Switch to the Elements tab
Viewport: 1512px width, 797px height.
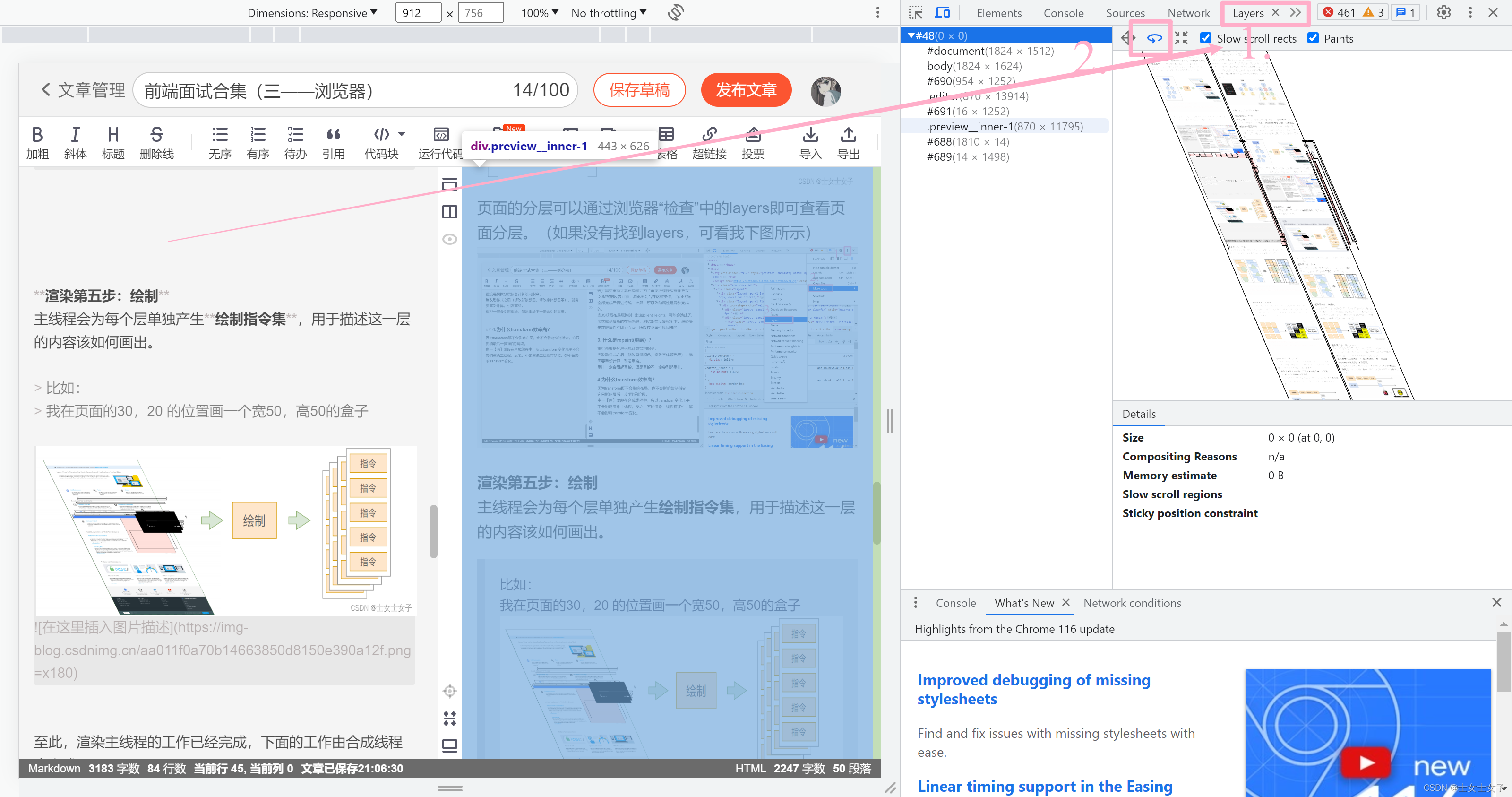pyautogui.click(x=999, y=13)
